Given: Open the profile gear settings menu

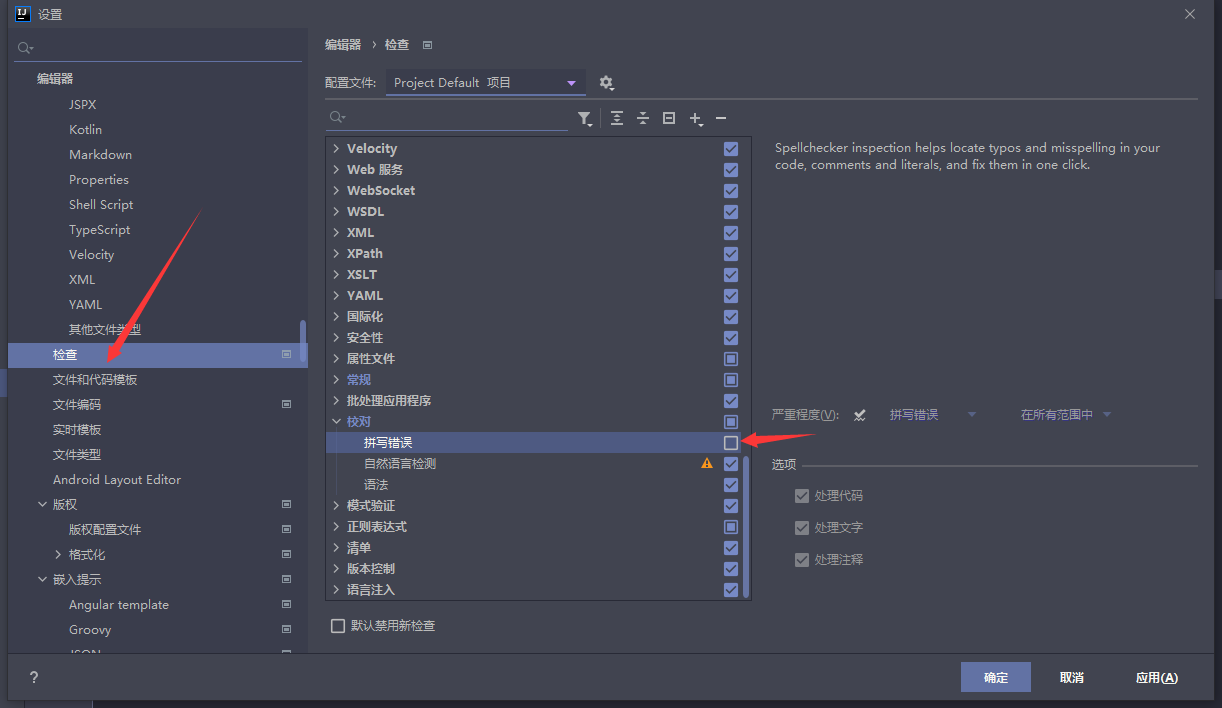Looking at the screenshot, I should 606,83.
